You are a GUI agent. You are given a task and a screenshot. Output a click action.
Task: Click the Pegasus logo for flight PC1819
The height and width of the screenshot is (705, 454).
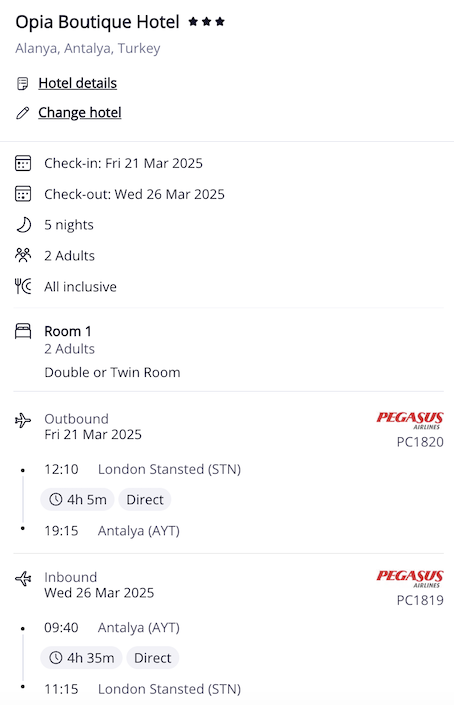click(409, 579)
